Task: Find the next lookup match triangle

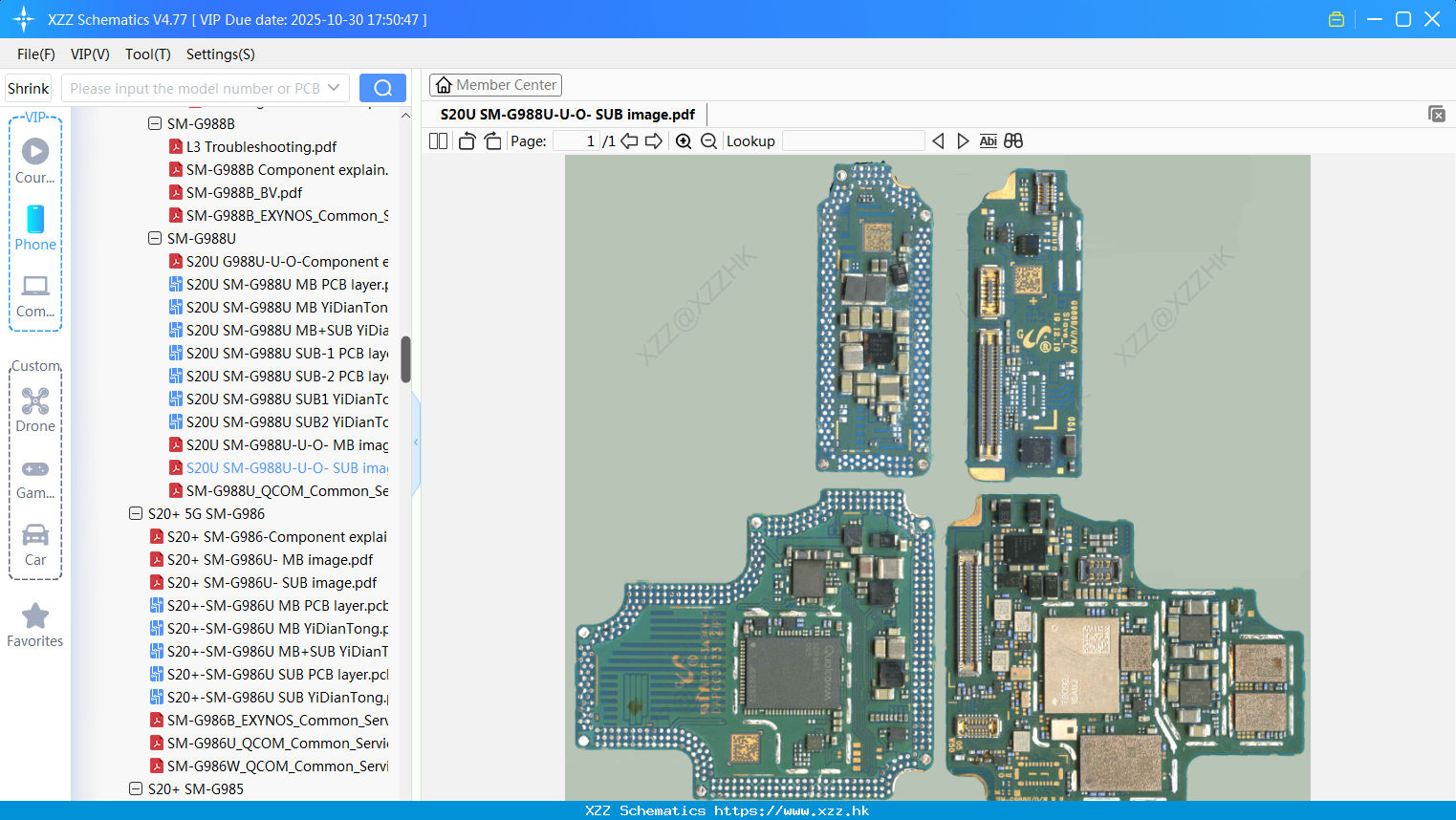Action: click(963, 141)
